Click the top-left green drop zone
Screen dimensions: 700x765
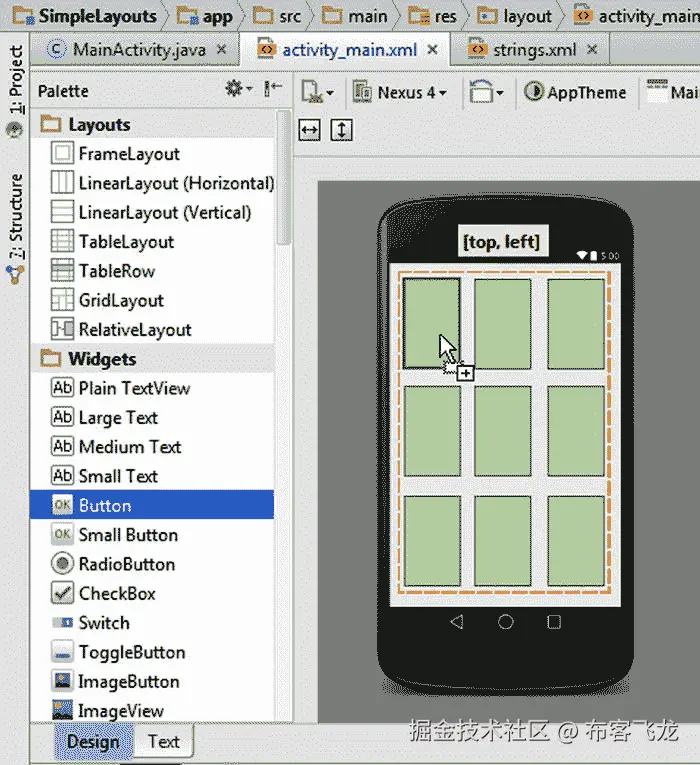(432, 323)
